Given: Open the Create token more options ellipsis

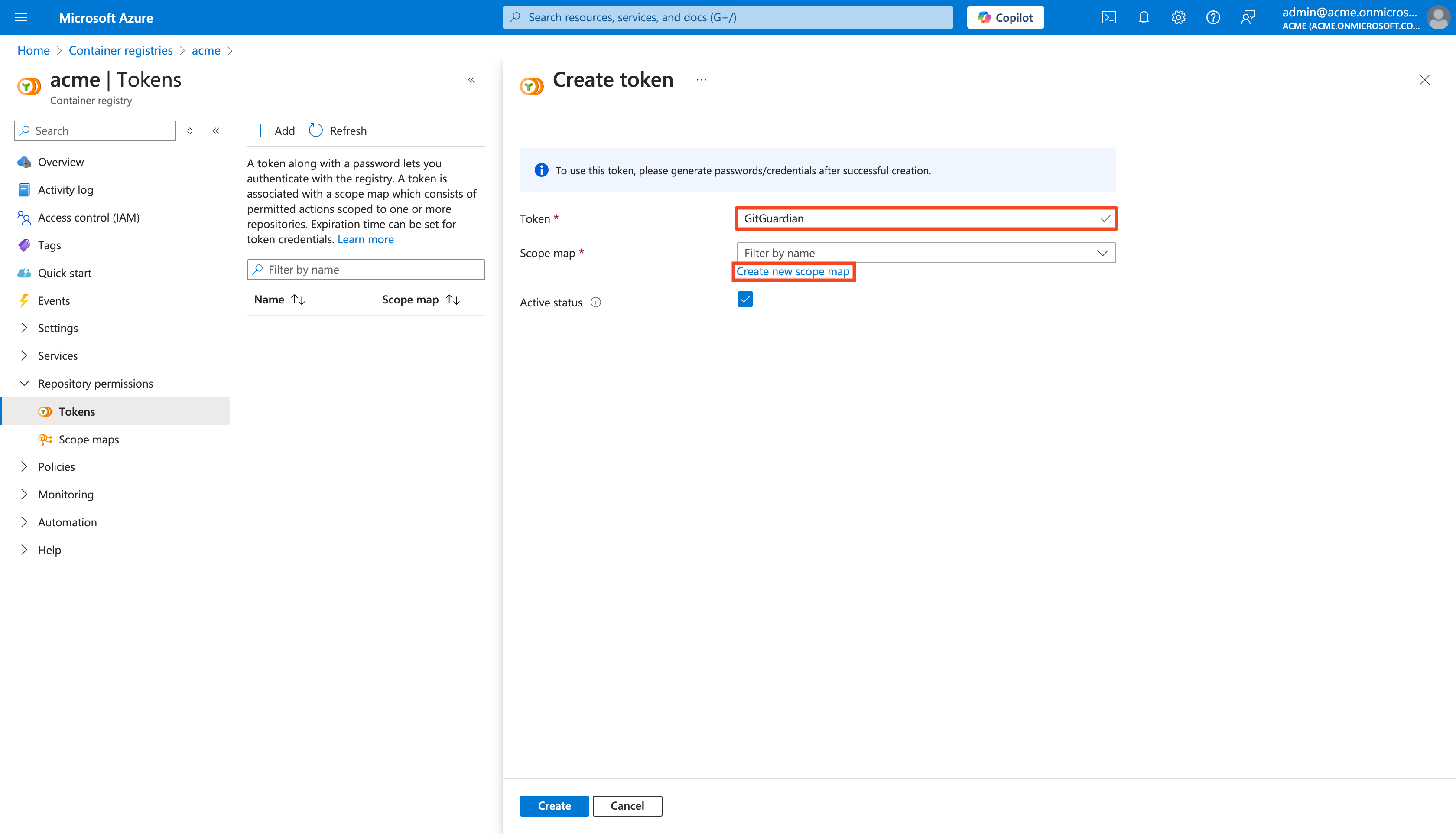Looking at the screenshot, I should (702, 80).
